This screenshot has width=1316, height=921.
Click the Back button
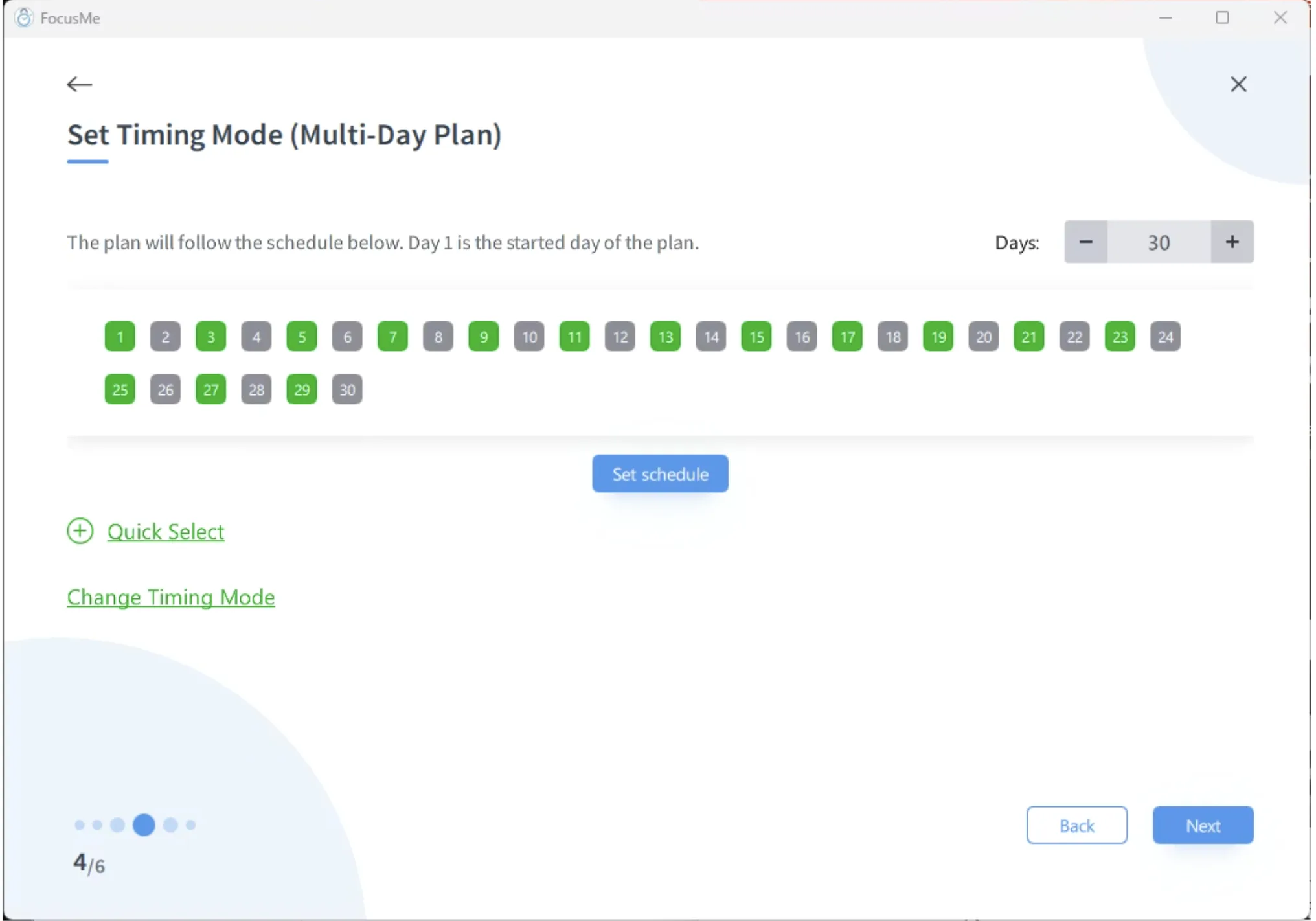pos(1076,824)
